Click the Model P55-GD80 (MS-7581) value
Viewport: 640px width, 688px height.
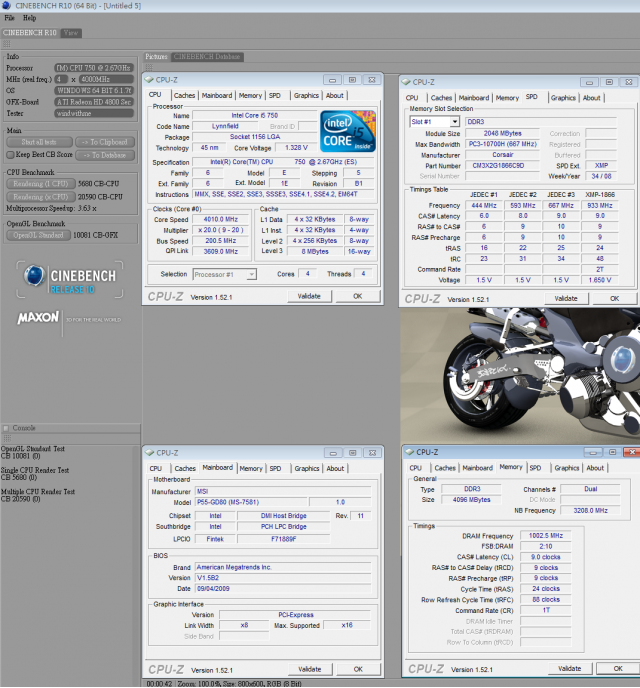click(x=250, y=502)
